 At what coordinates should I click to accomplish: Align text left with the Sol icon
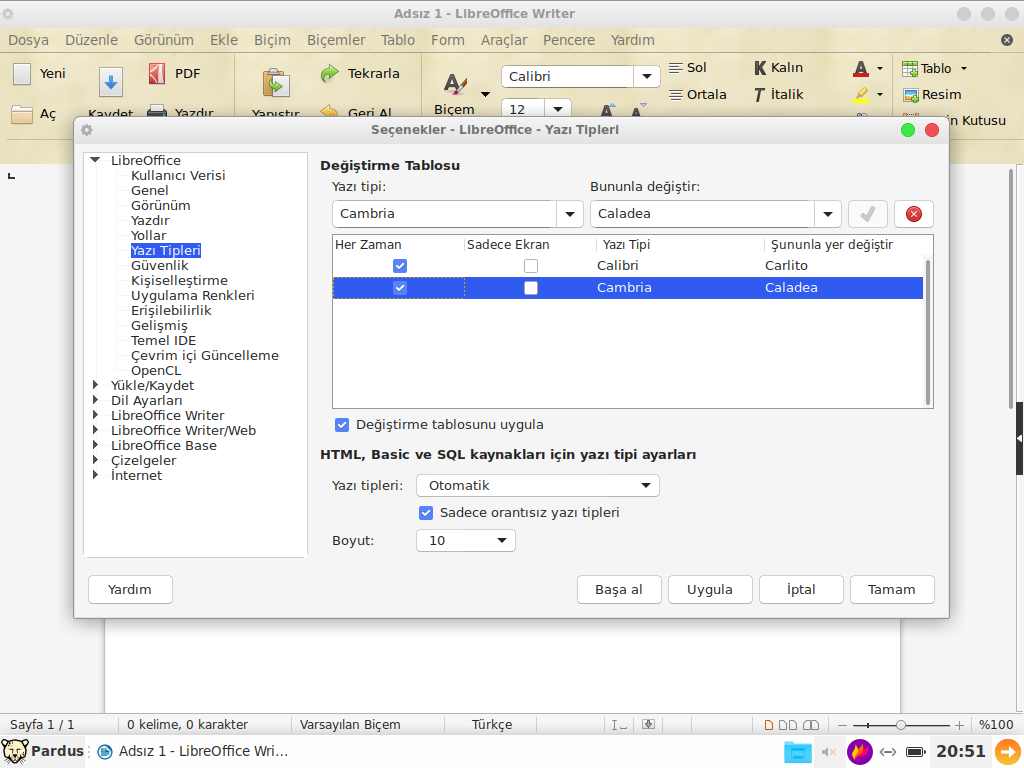676,68
